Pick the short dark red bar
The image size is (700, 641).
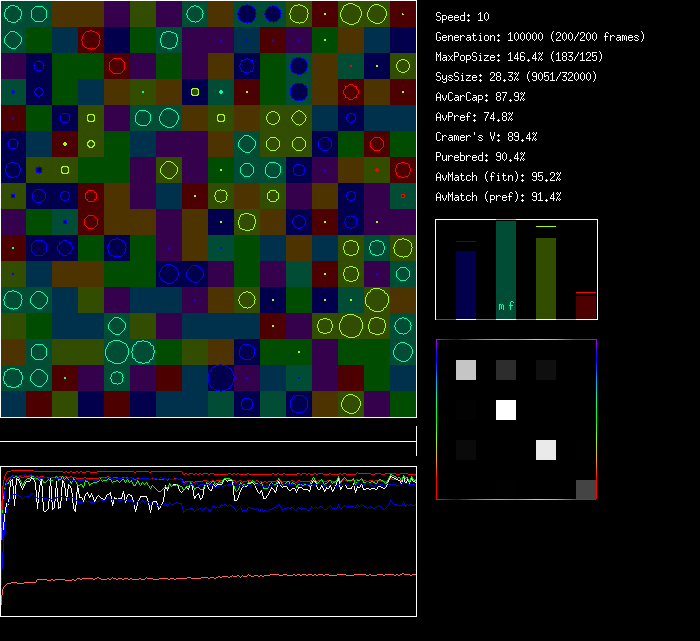586,306
